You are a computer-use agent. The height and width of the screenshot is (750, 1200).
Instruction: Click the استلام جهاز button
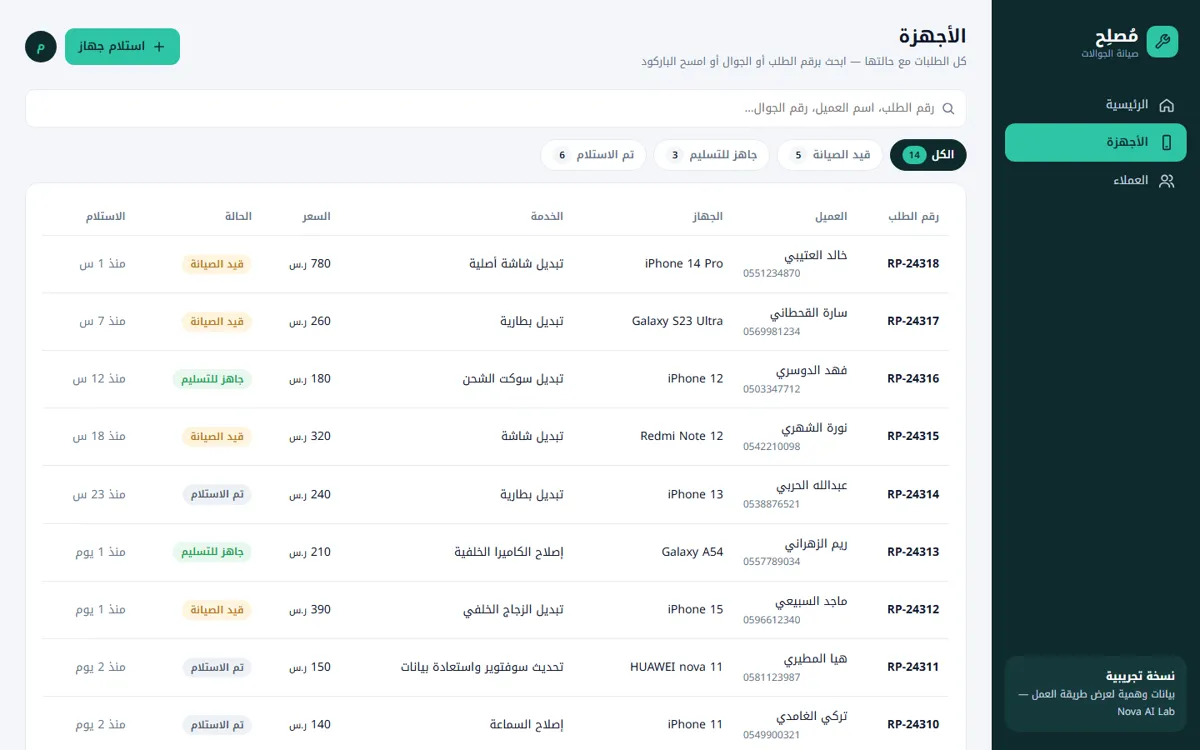tap(122, 47)
